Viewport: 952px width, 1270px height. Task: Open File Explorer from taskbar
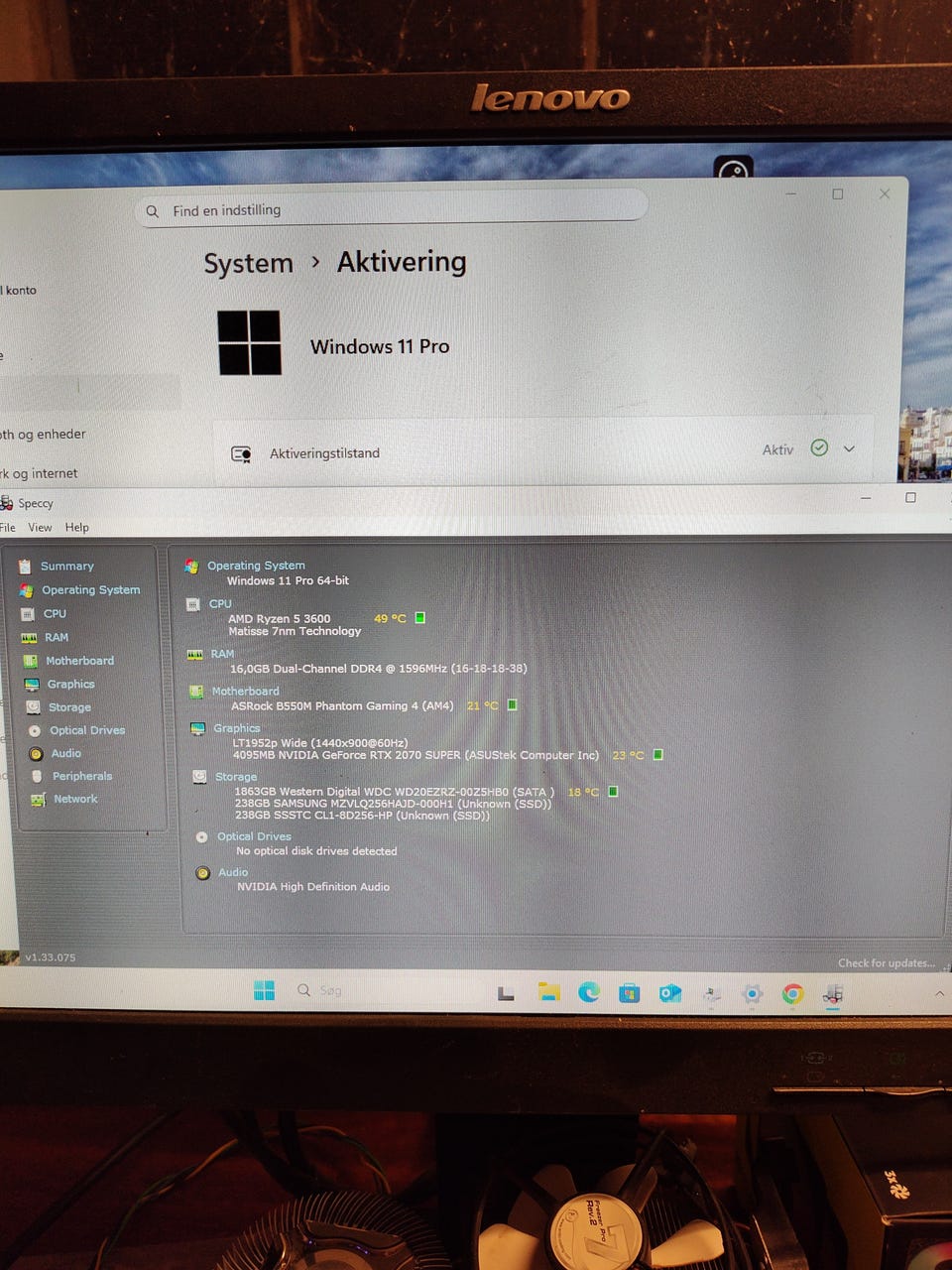coord(548,991)
